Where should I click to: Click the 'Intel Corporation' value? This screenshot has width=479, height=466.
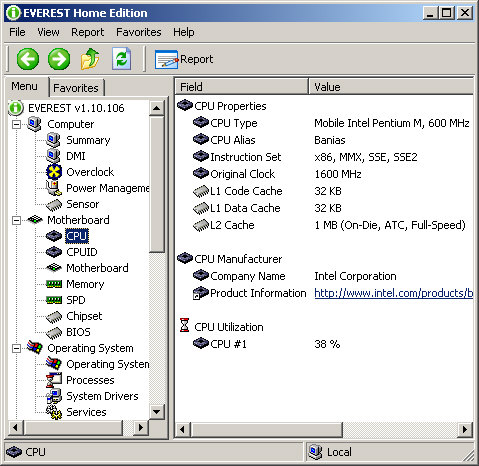point(355,276)
